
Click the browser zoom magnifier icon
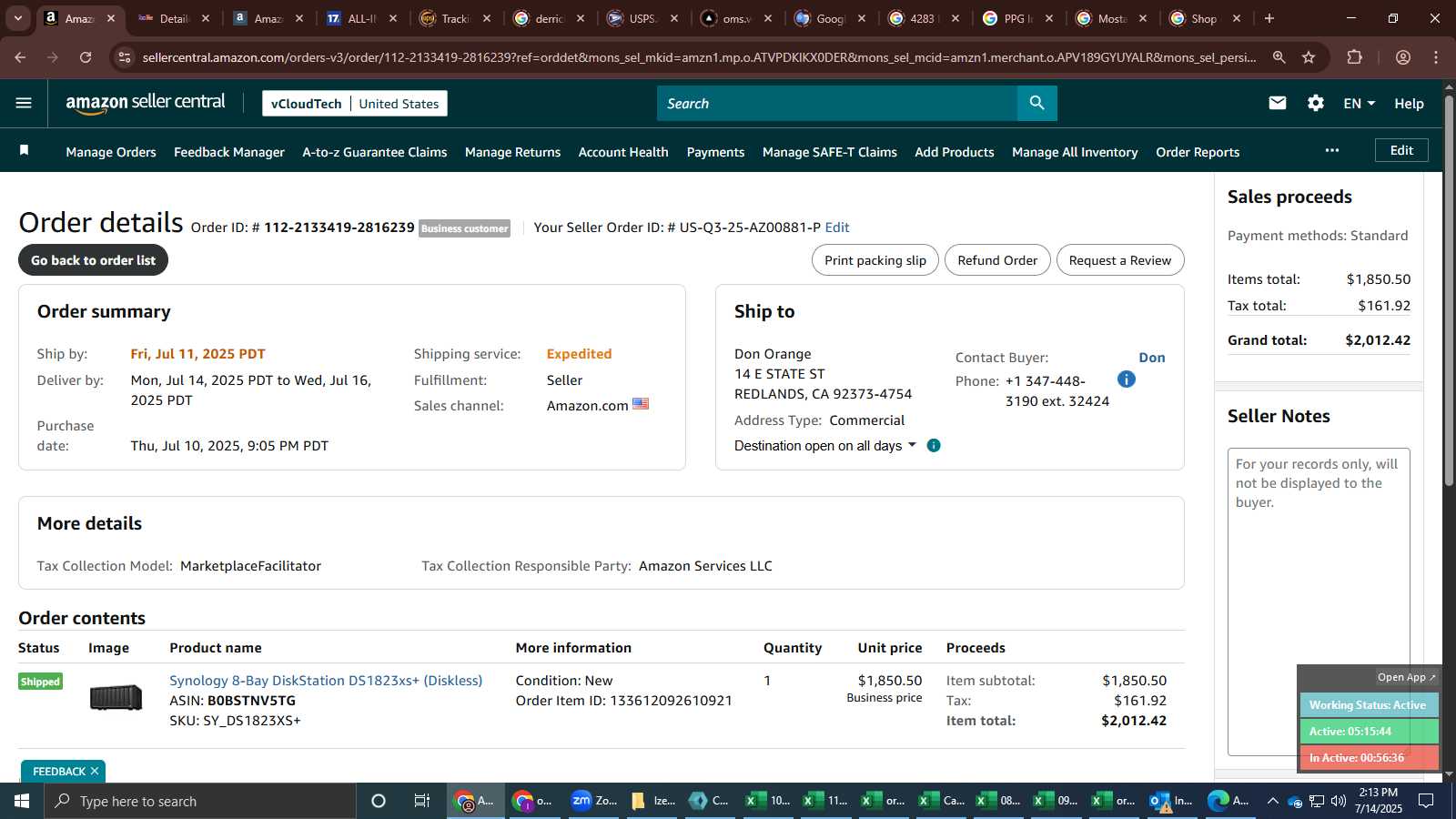(x=1279, y=57)
